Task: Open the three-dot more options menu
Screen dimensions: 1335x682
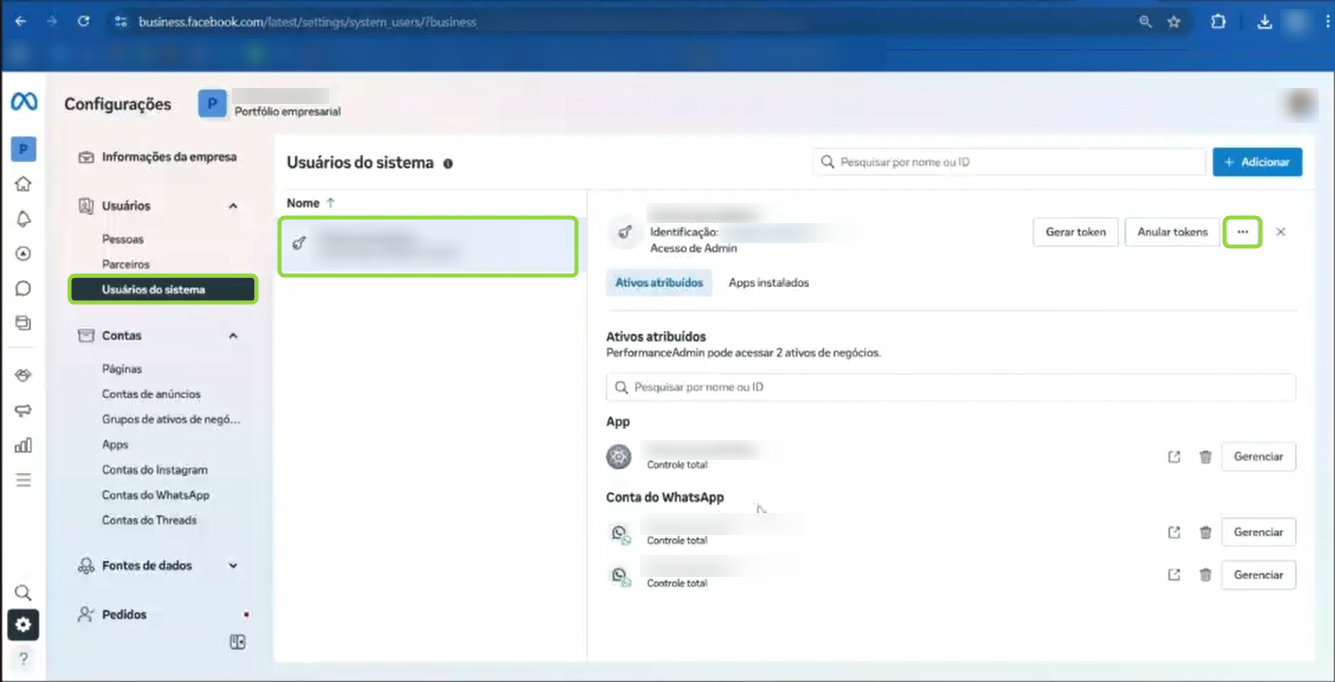Action: pos(1242,232)
